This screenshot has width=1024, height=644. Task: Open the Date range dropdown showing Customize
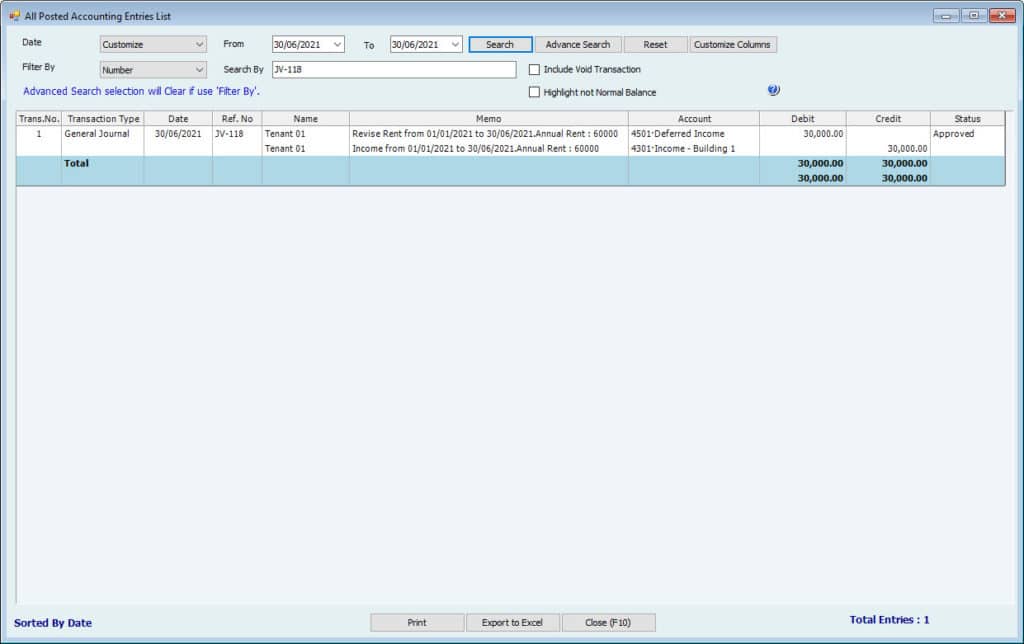click(x=153, y=44)
